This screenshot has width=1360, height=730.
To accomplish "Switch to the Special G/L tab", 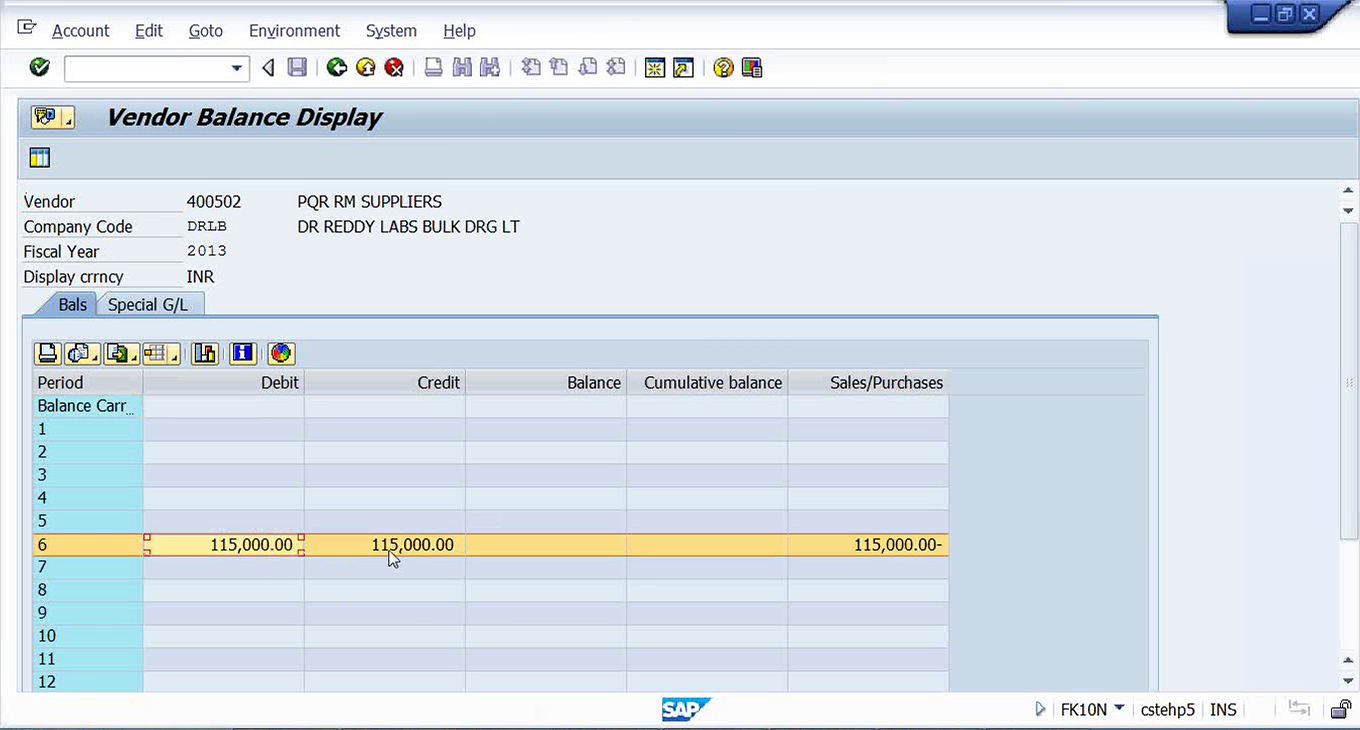I will [148, 304].
